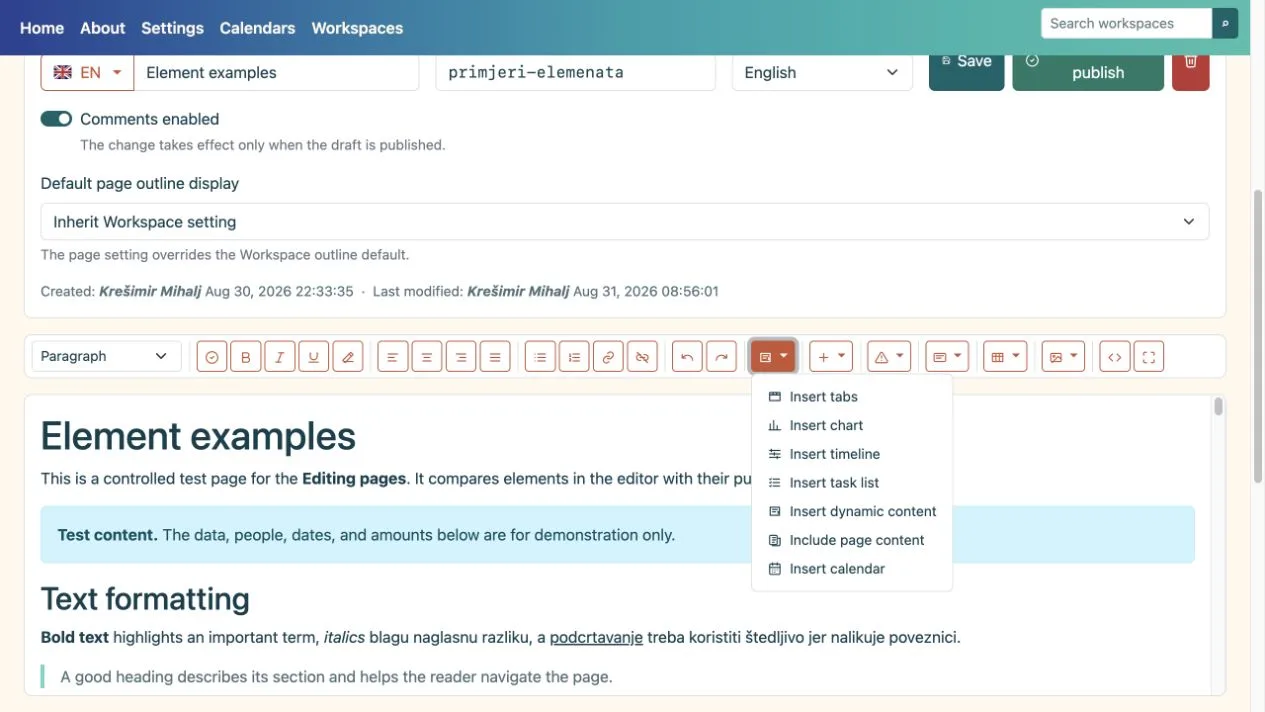The width and height of the screenshot is (1265, 712).
Task: Choose Insert calendar from the menu
Action: 852,569
